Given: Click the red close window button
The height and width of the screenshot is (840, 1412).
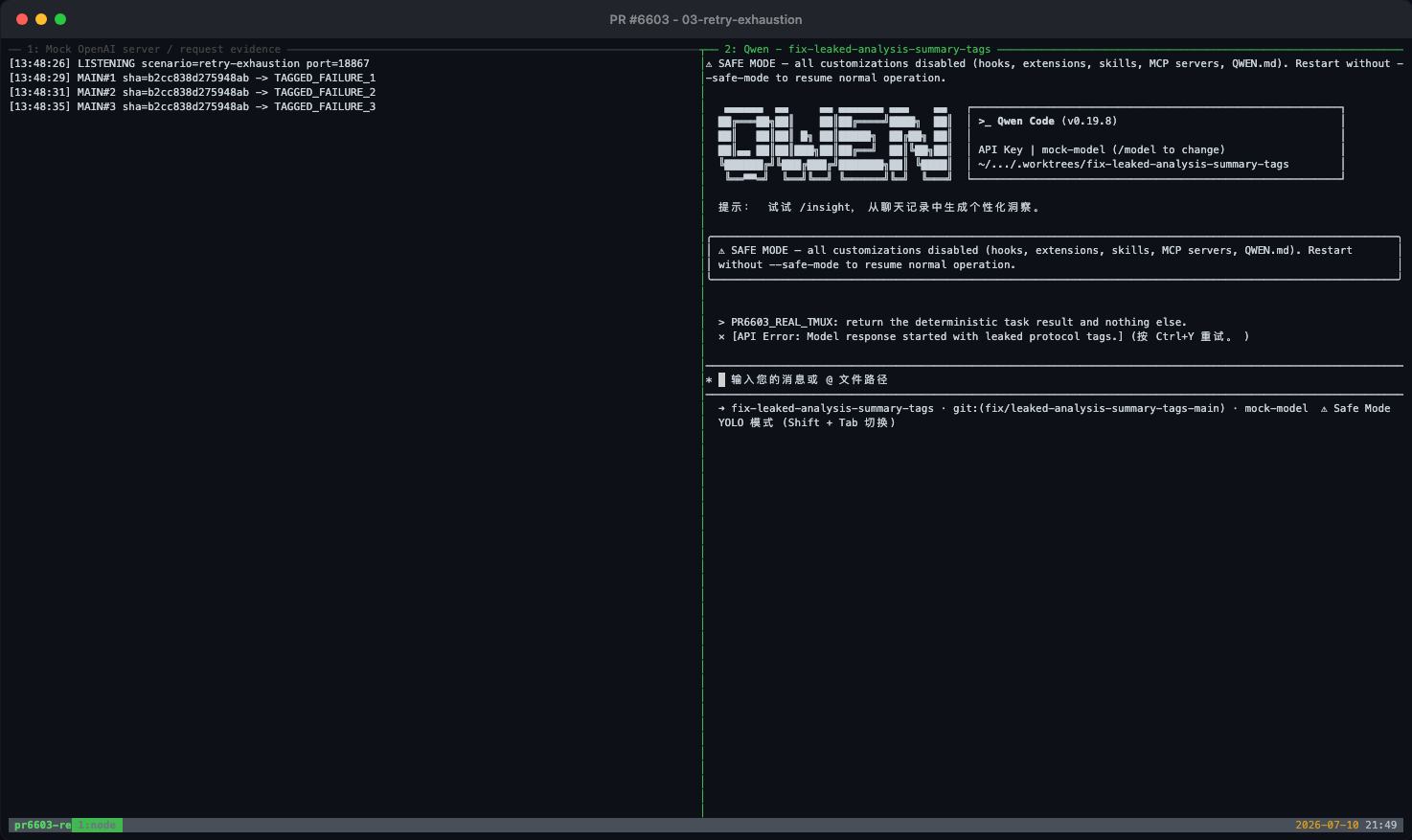Looking at the screenshot, I should (22, 19).
